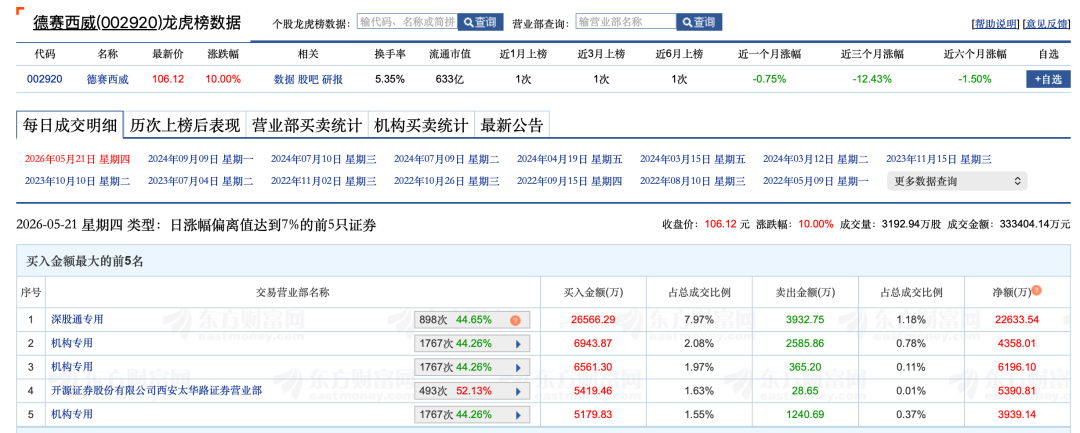Screen dimensions: 1080x433
Task: Select date 2022年09月15日 星期四
Action: pos(570,182)
